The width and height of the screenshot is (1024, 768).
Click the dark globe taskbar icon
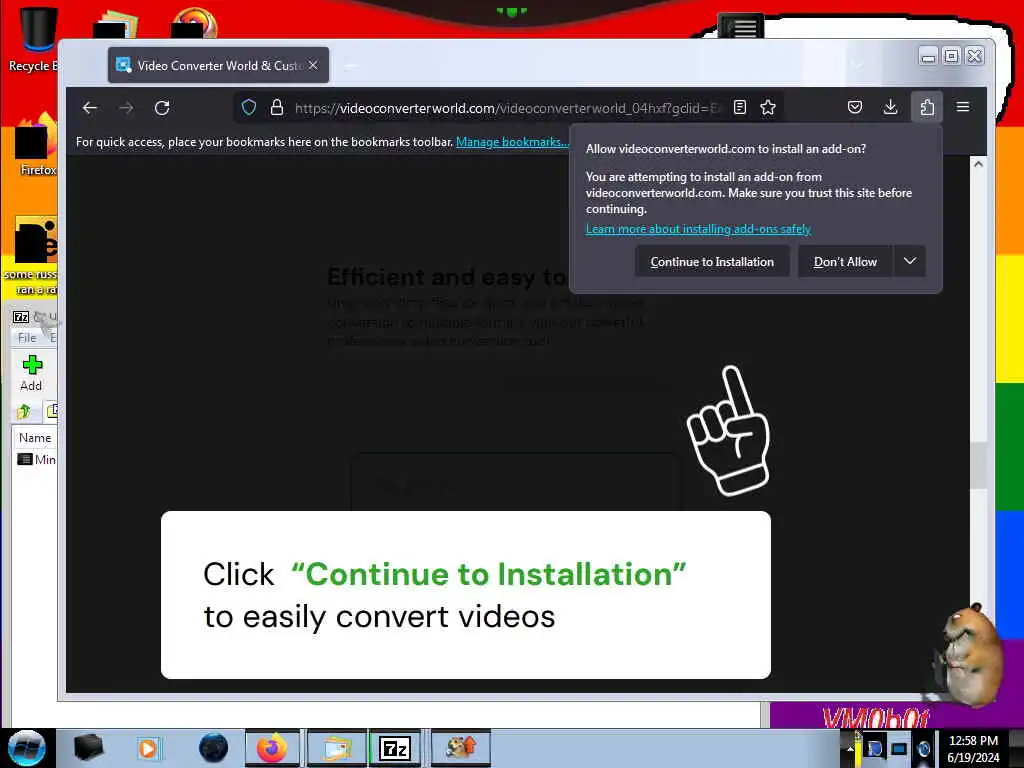pos(214,748)
